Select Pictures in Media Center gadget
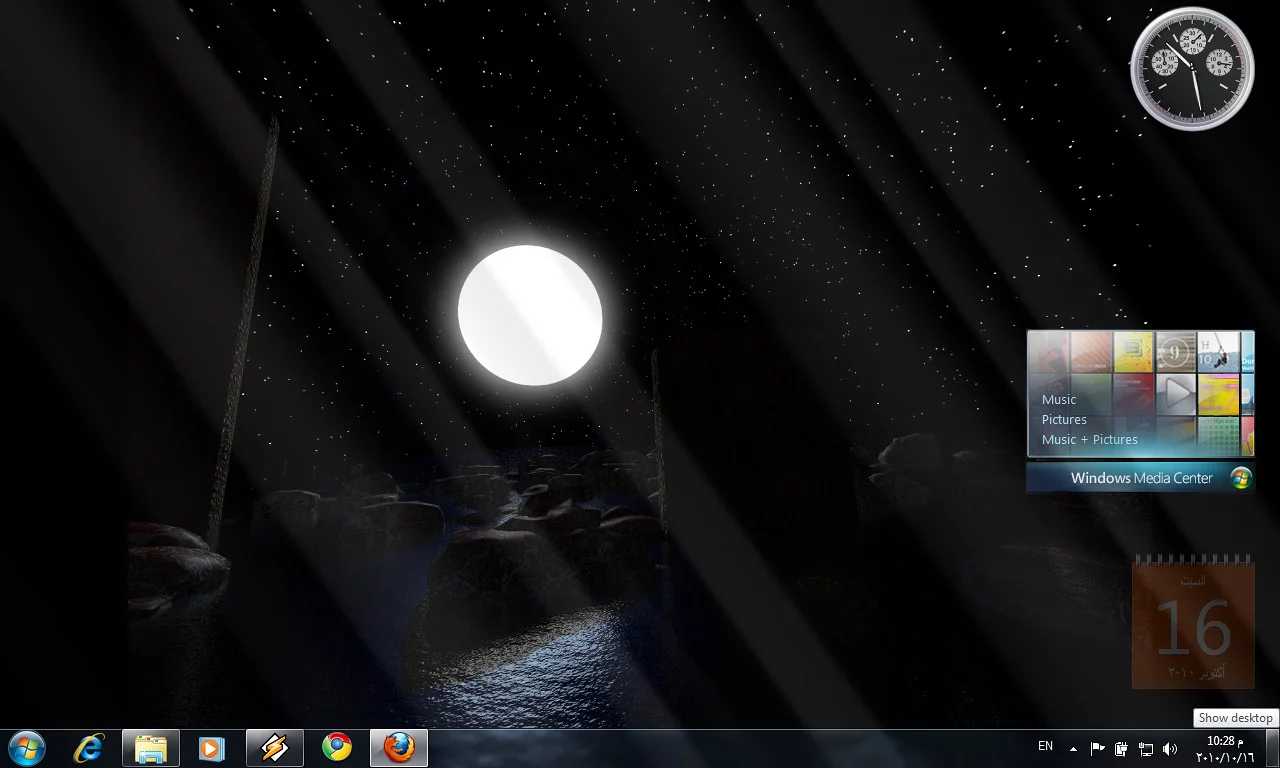 tap(1064, 419)
